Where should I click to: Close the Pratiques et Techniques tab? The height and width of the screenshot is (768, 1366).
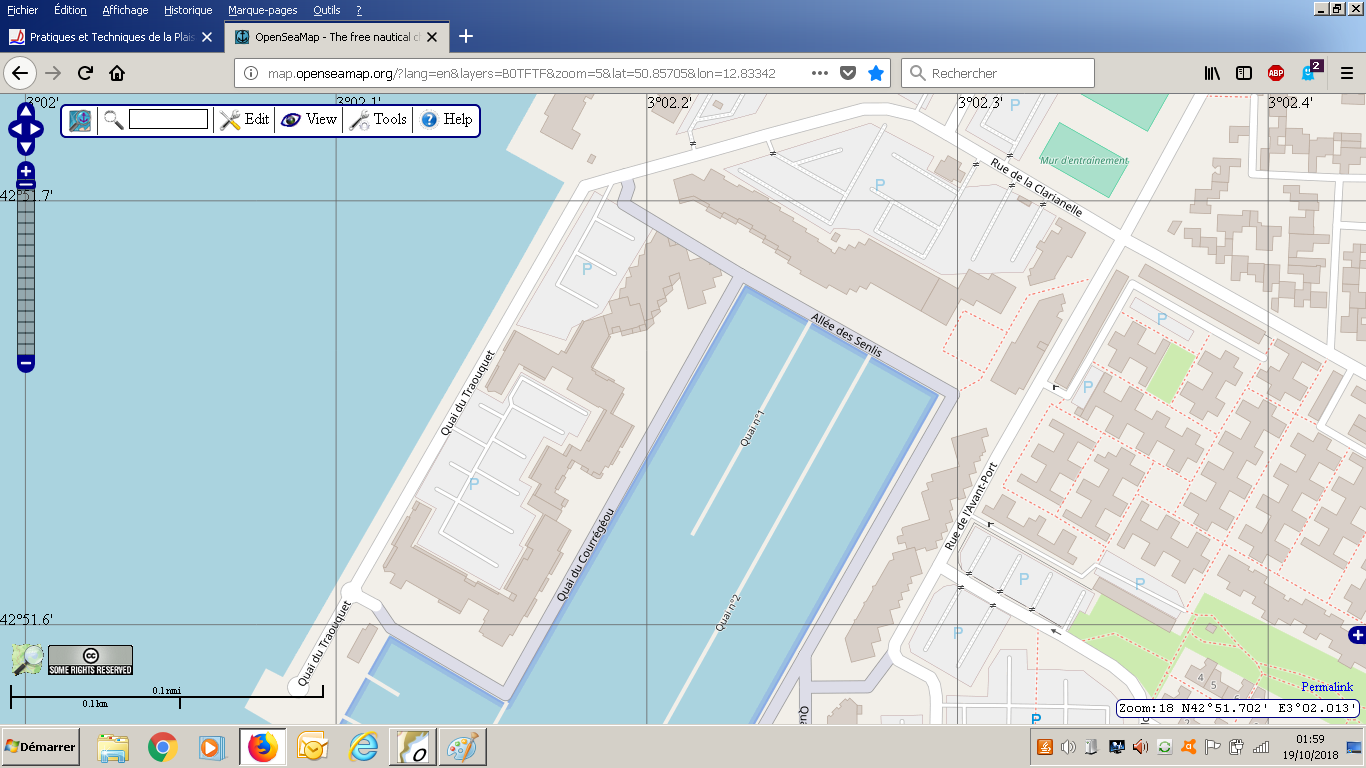[x=207, y=37]
